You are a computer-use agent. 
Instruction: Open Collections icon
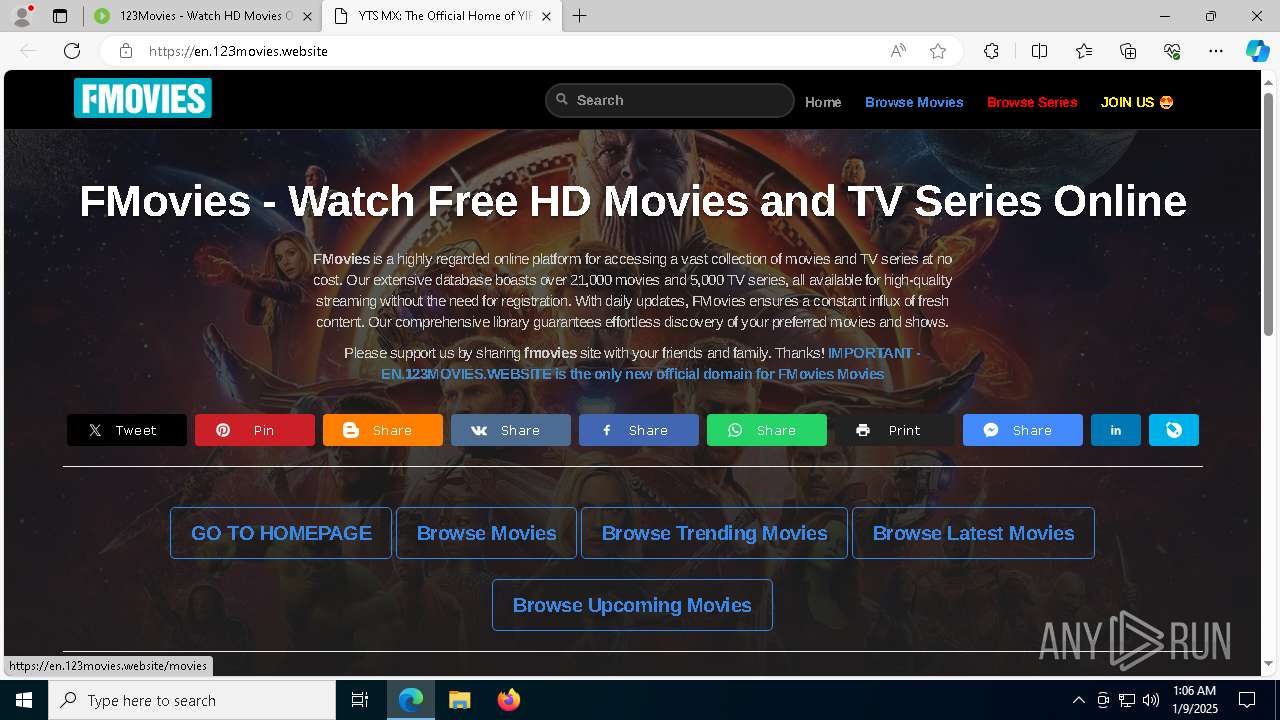pos(1128,51)
